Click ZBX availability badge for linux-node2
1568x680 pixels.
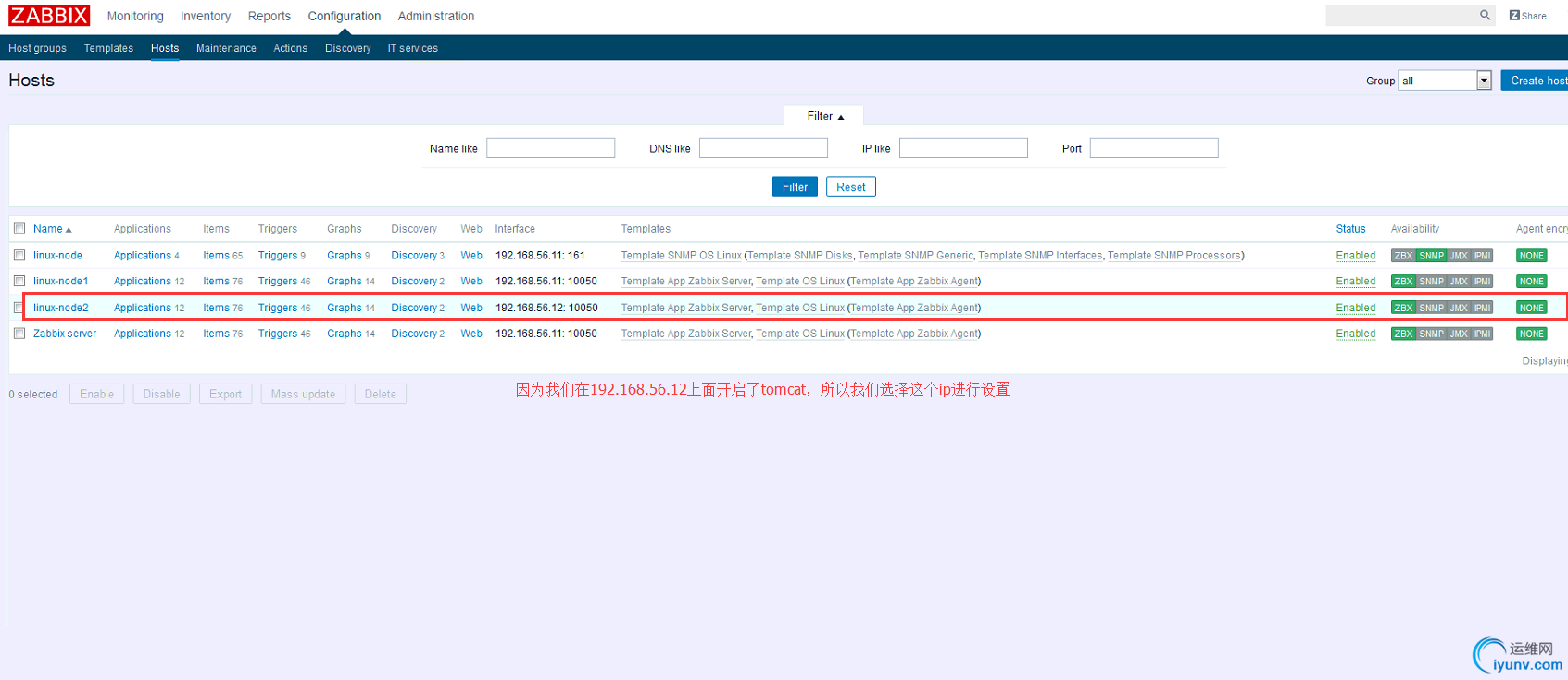tap(1403, 308)
